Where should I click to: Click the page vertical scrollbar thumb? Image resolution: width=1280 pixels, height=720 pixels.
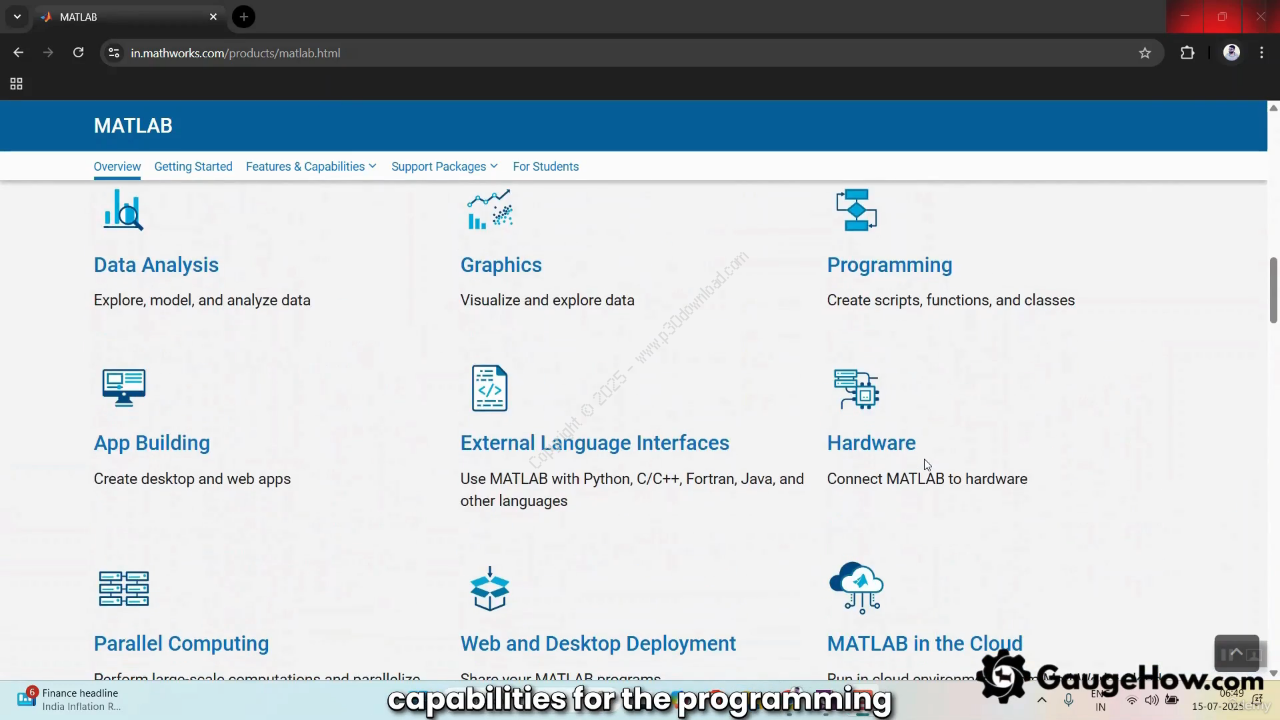(1273, 290)
